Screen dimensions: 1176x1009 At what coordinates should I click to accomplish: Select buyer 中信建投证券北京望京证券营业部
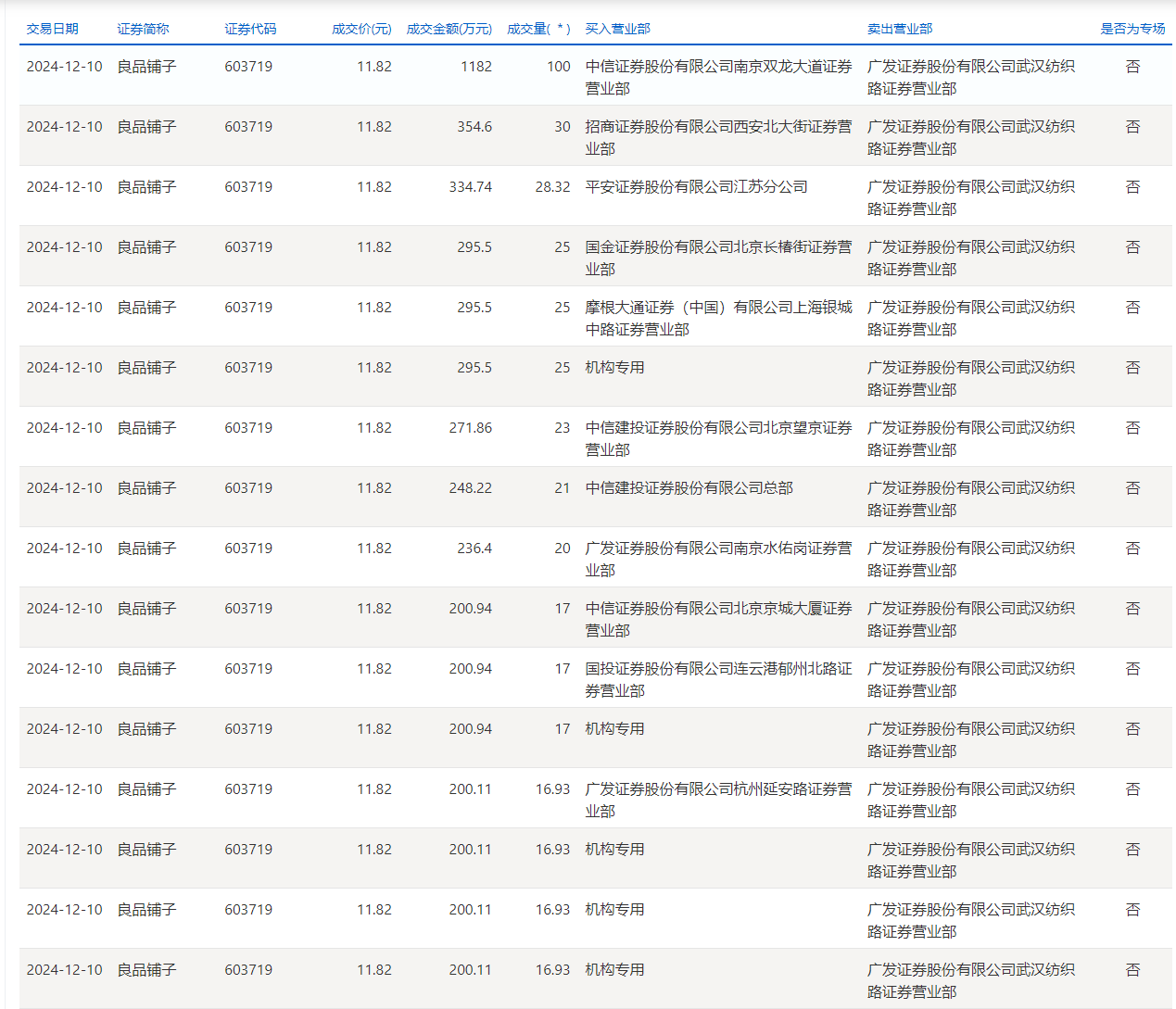[718, 439]
